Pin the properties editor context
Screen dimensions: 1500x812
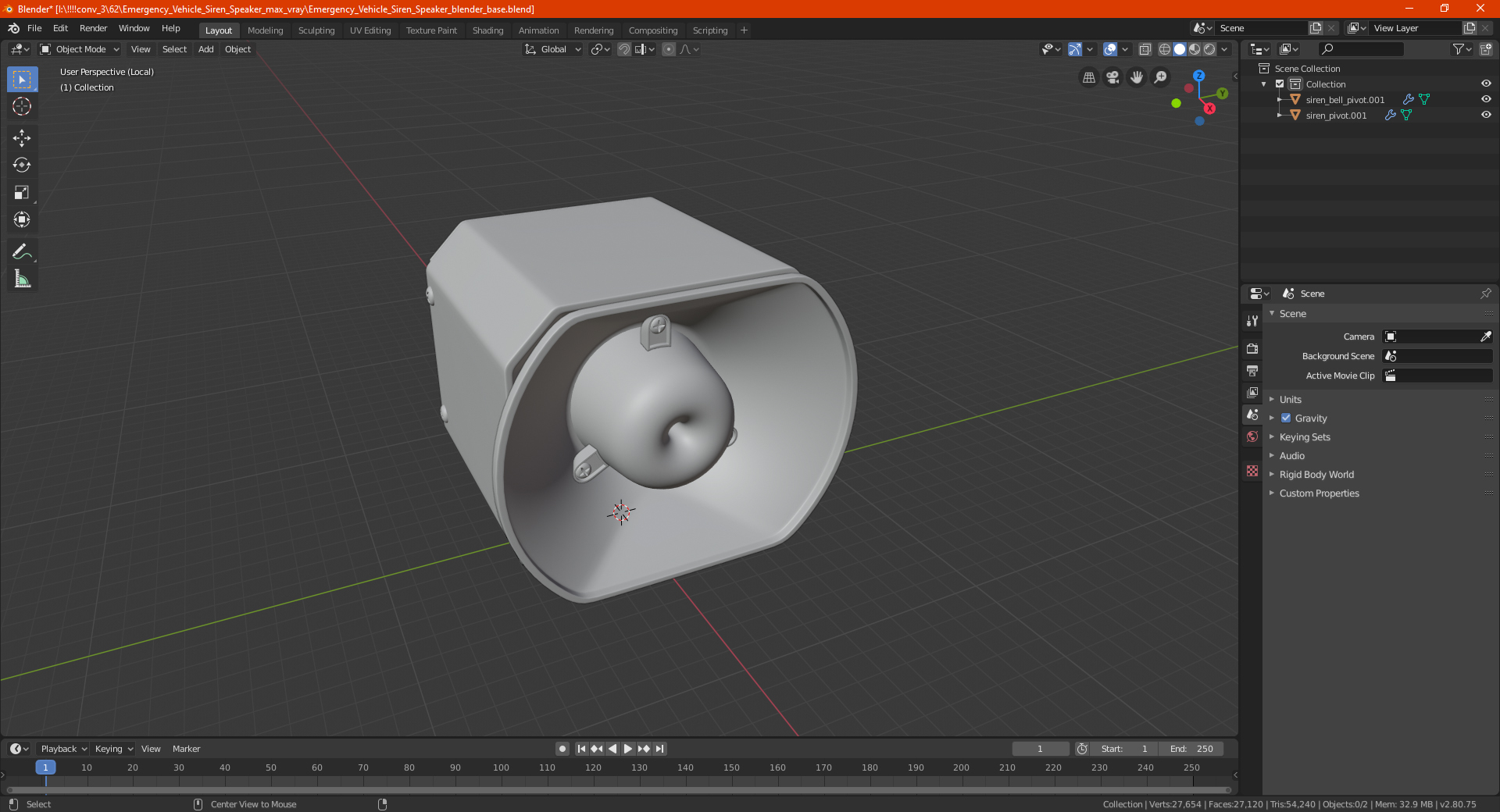1485,294
